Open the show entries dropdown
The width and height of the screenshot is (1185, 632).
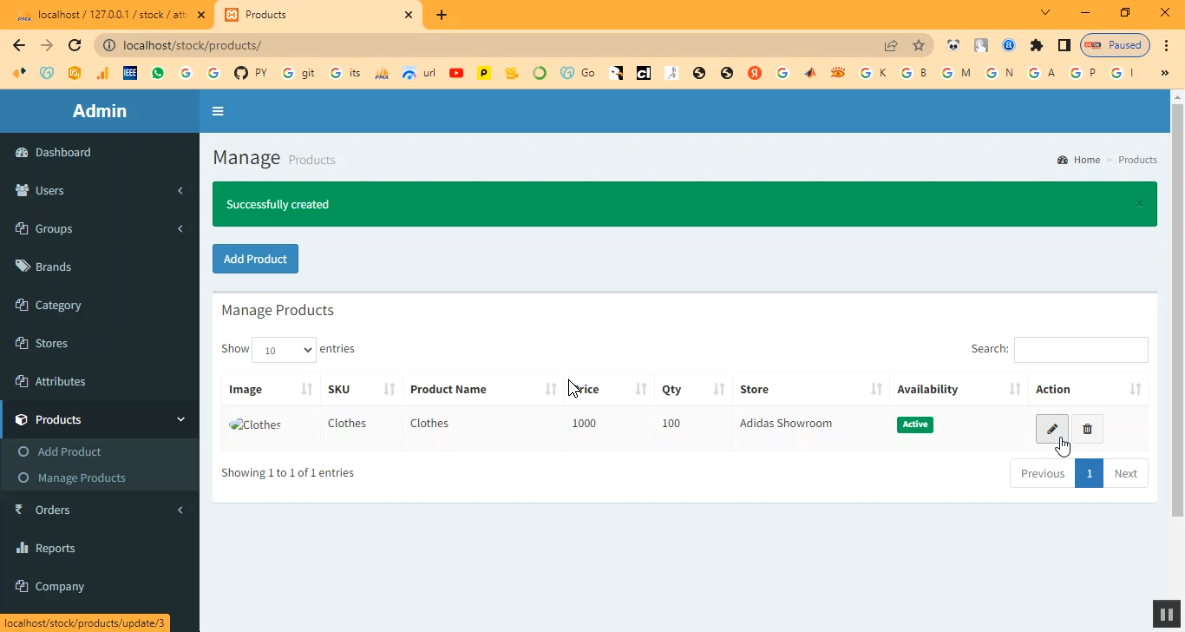point(284,350)
